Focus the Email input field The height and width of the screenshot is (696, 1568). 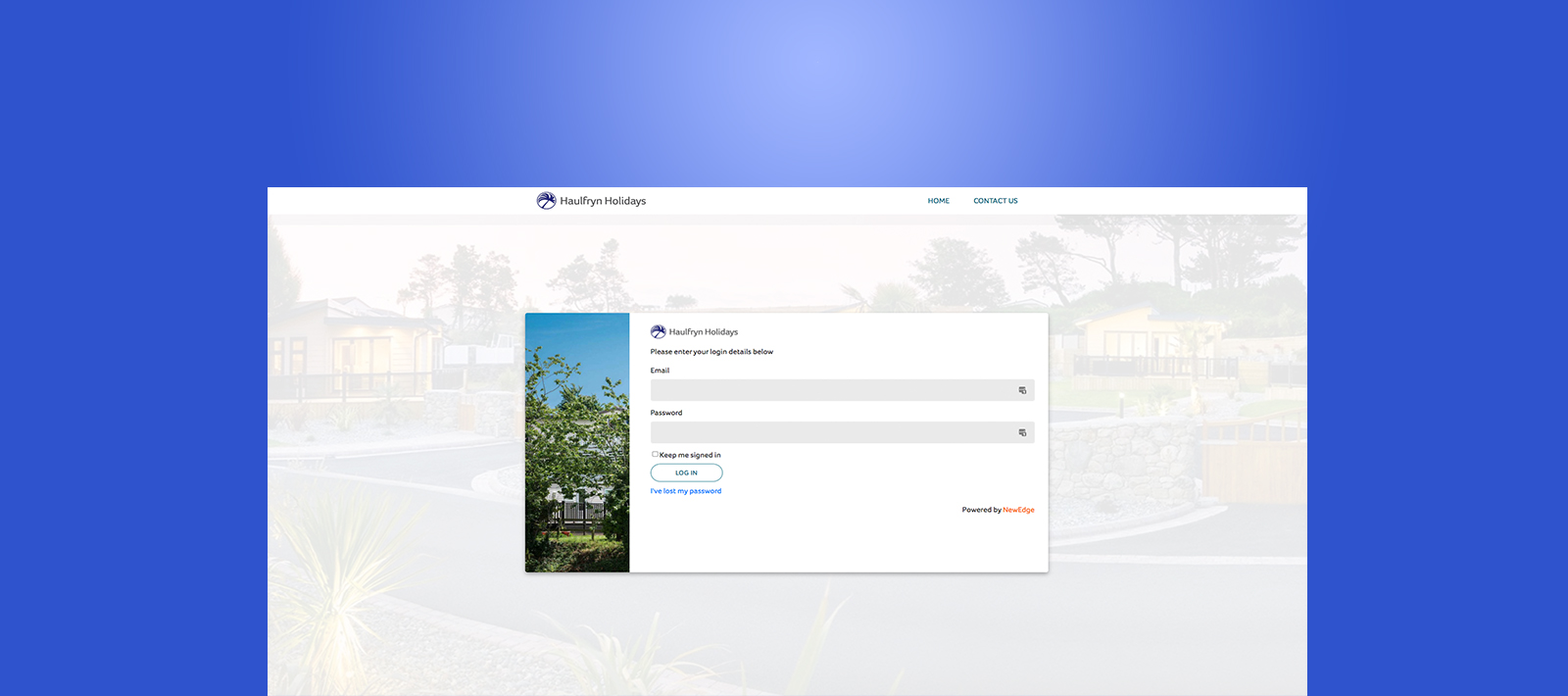click(842, 390)
